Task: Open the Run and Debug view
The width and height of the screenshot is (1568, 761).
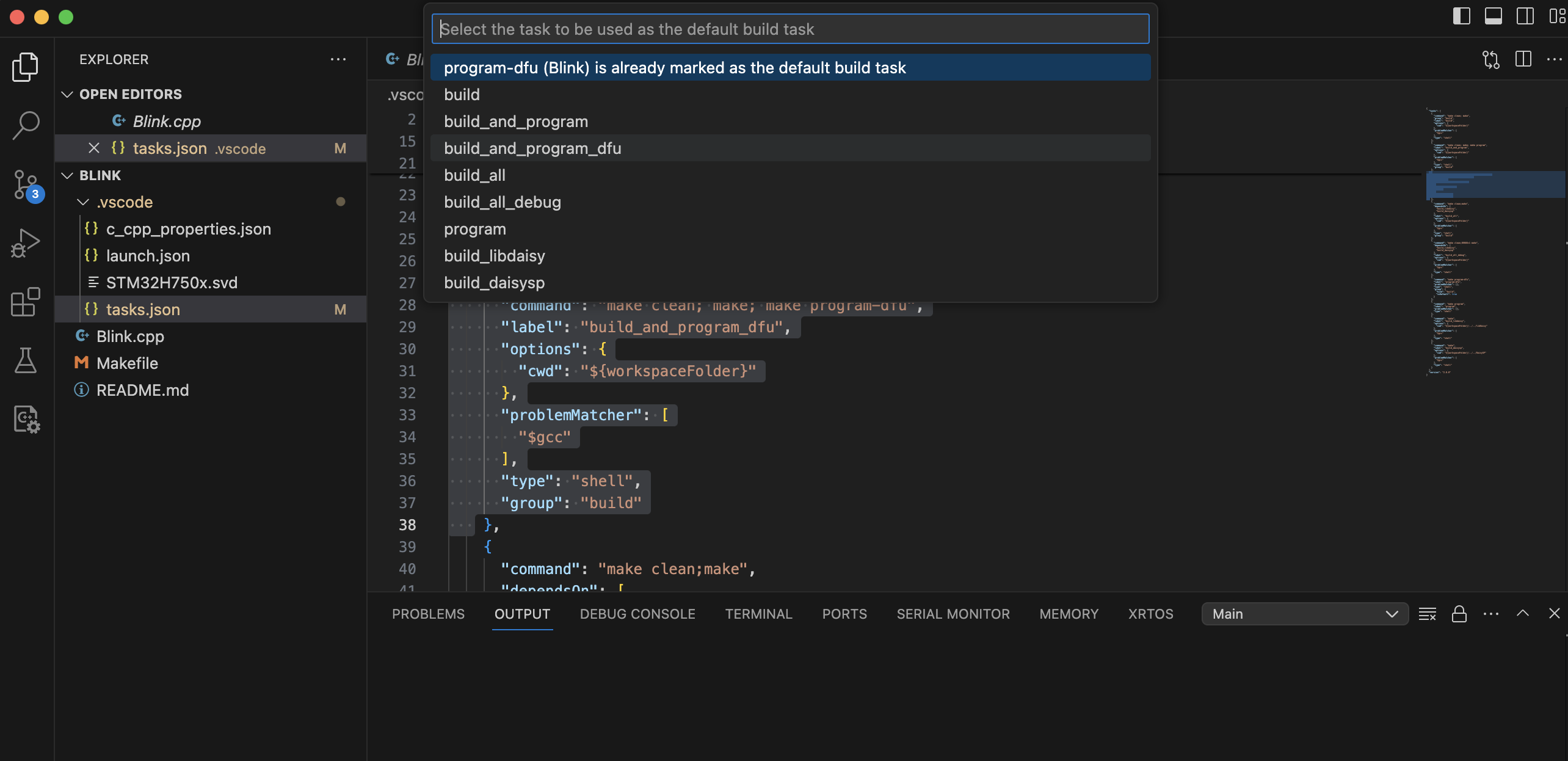Action: (26, 243)
